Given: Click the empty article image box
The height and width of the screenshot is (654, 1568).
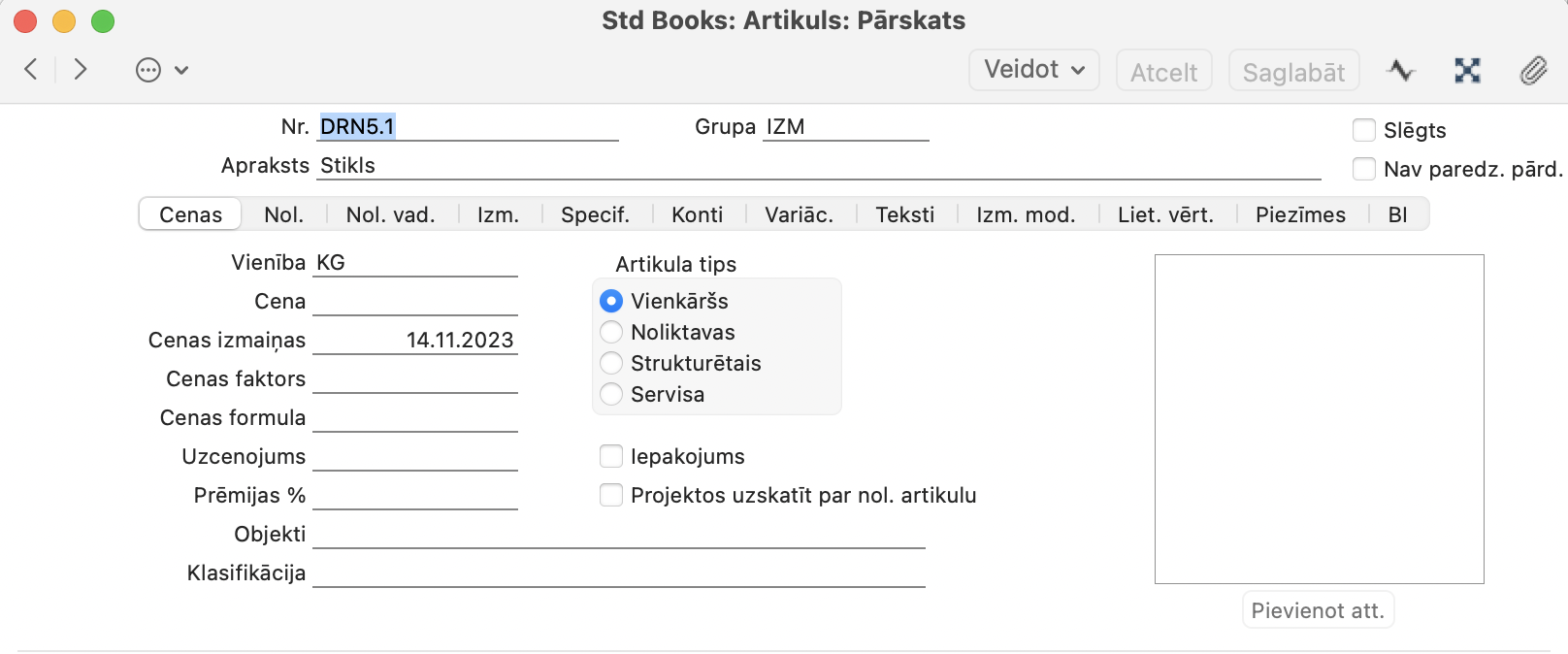Looking at the screenshot, I should [x=1320, y=419].
